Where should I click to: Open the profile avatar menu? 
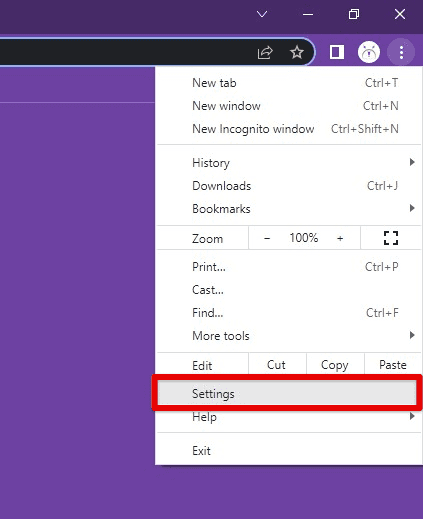click(x=369, y=52)
